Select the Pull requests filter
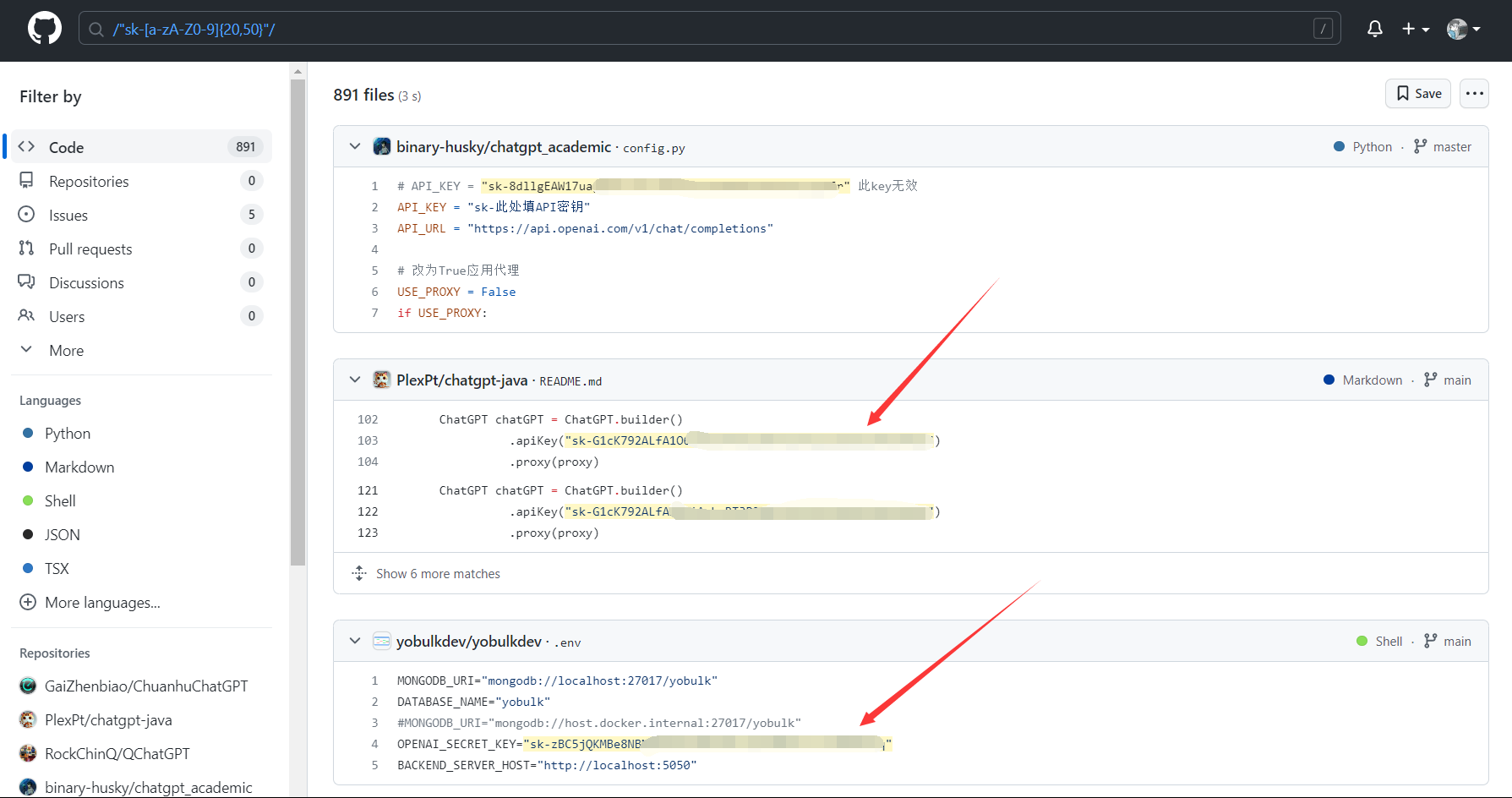Viewport: 1512px width, 798px height. point(142,249)
